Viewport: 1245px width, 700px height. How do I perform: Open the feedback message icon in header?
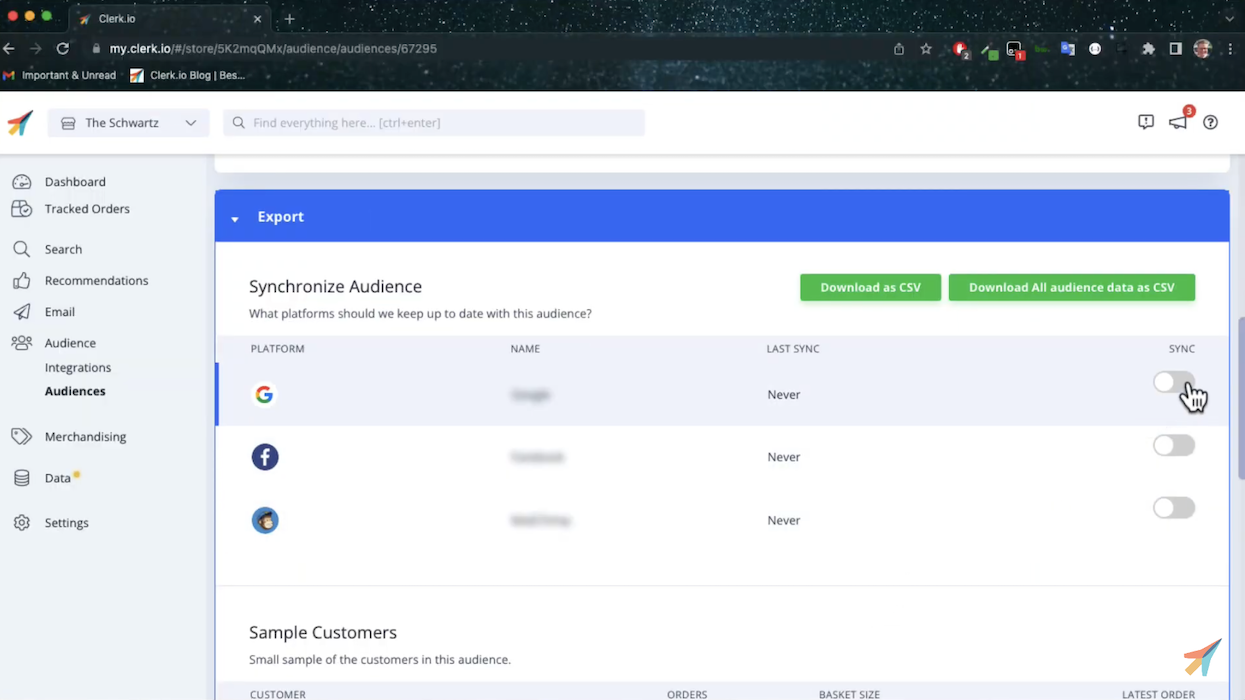tap(1146, 122)
